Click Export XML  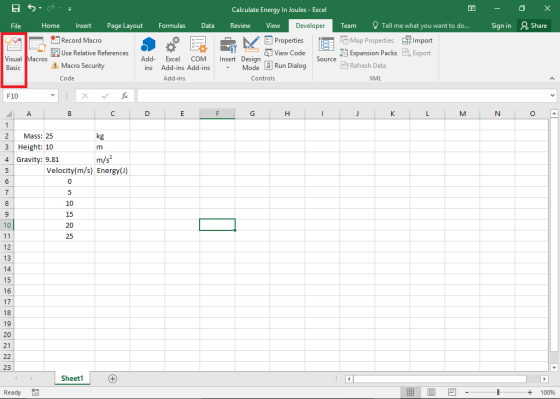[416, 53]
